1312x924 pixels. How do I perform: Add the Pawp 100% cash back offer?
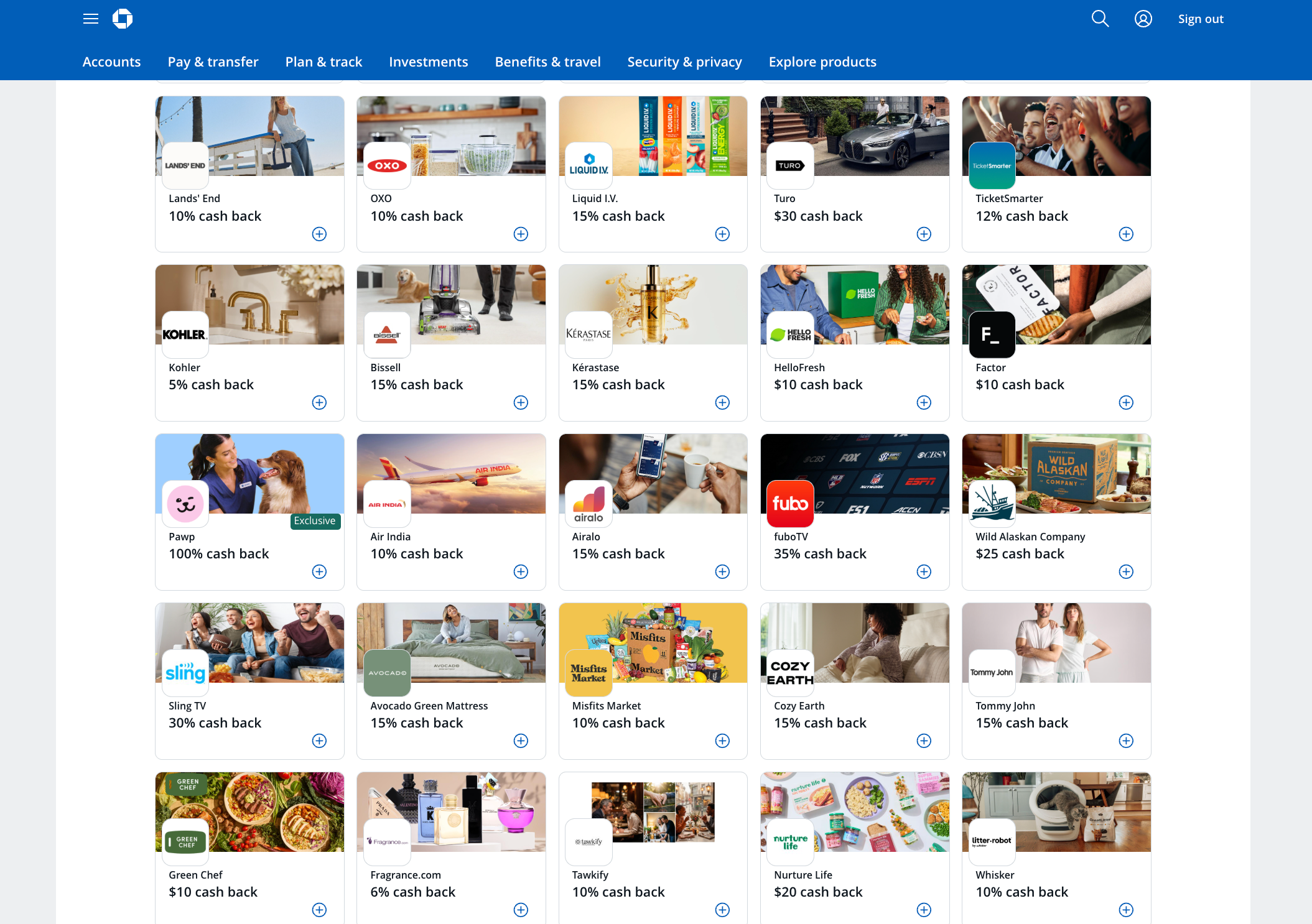(319, 571)
